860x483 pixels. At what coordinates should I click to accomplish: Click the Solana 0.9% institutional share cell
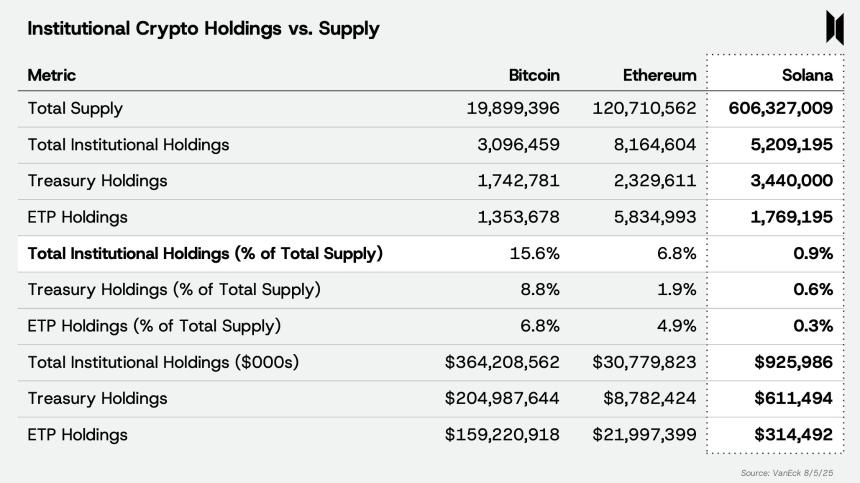point(814,253)
